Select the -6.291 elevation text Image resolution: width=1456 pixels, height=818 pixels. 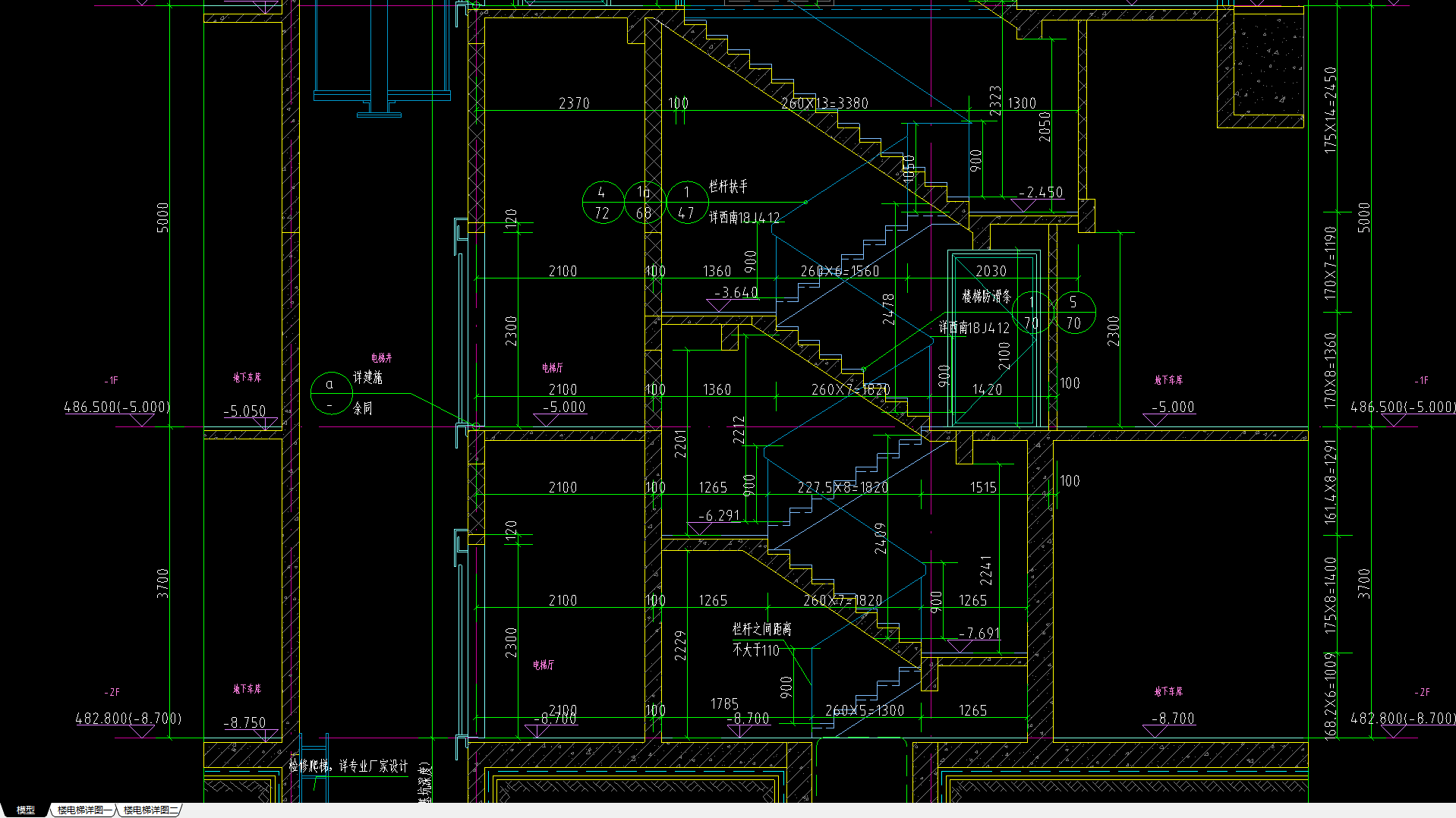point(719,516)
